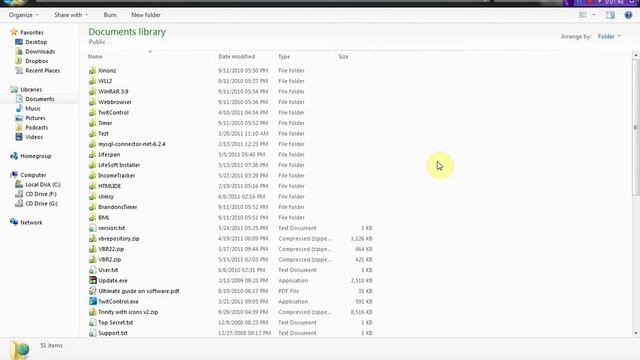Sort by the Date modified column header
Viewport: 640px width, 360px height.
pos(237,56)
